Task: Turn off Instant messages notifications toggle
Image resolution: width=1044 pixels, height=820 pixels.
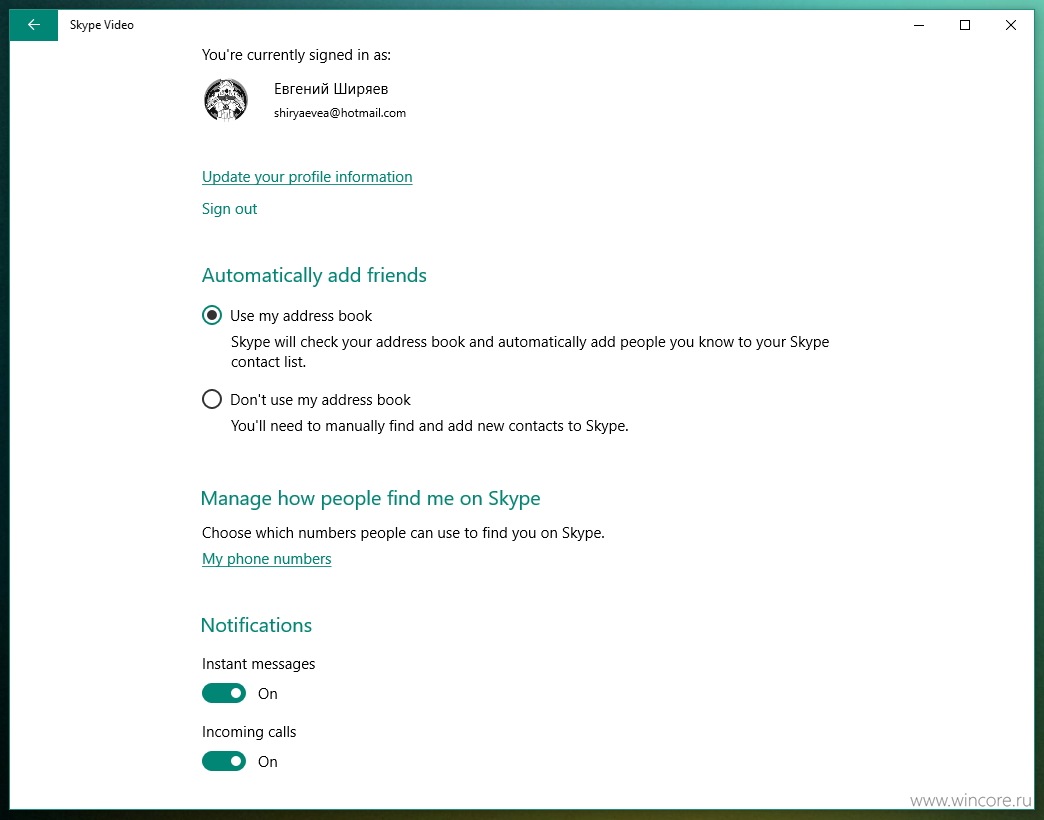Action: pos(224,694)
